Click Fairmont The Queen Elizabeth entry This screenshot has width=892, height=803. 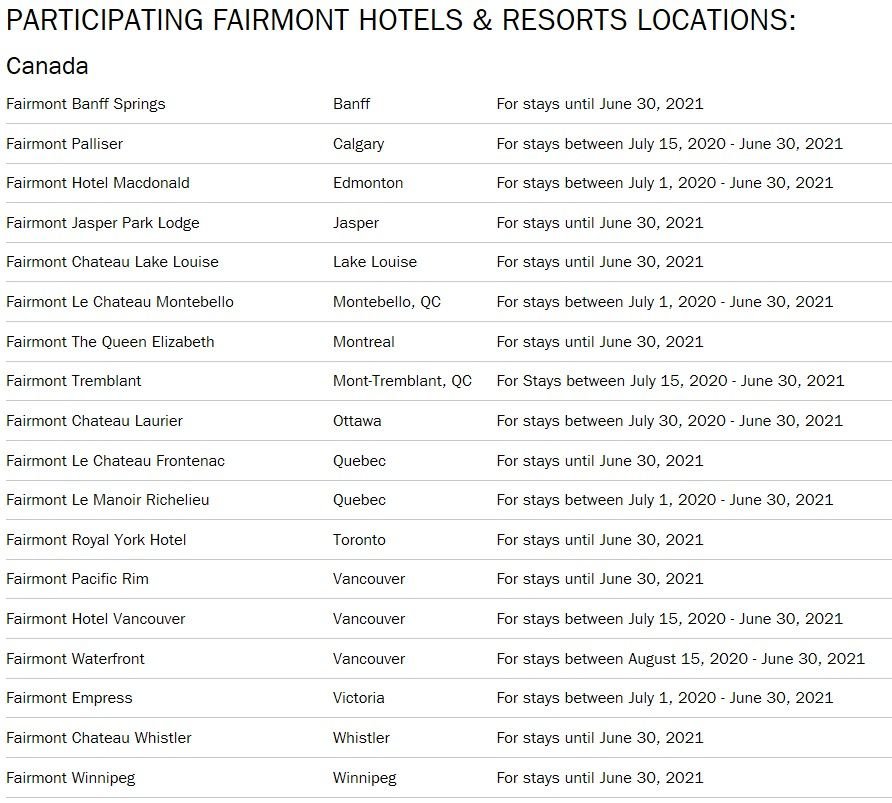pyautogui.click(x=110, y=342)
